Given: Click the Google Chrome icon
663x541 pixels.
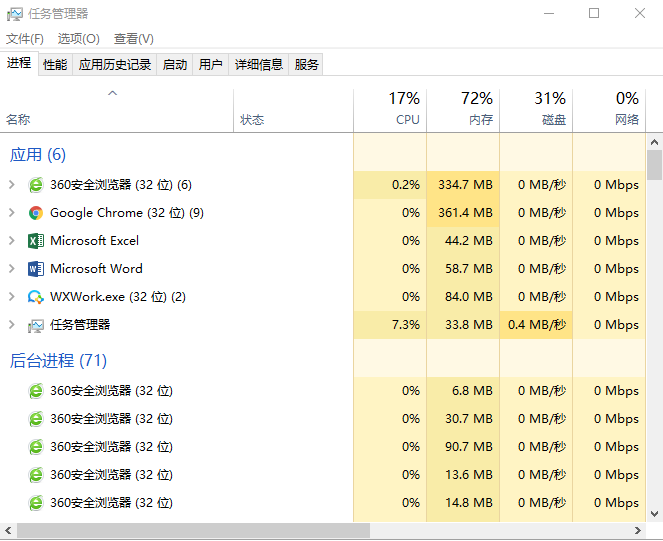Looking at the screenshot, I should 36,213.
